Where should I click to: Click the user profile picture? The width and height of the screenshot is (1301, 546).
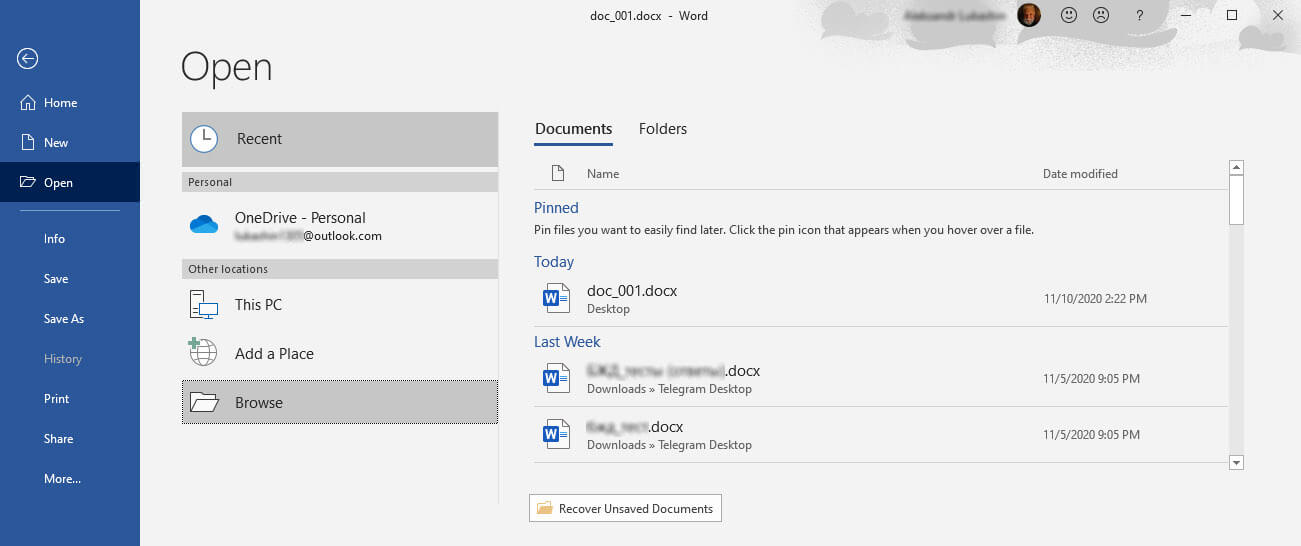[x=1029, y=15]
